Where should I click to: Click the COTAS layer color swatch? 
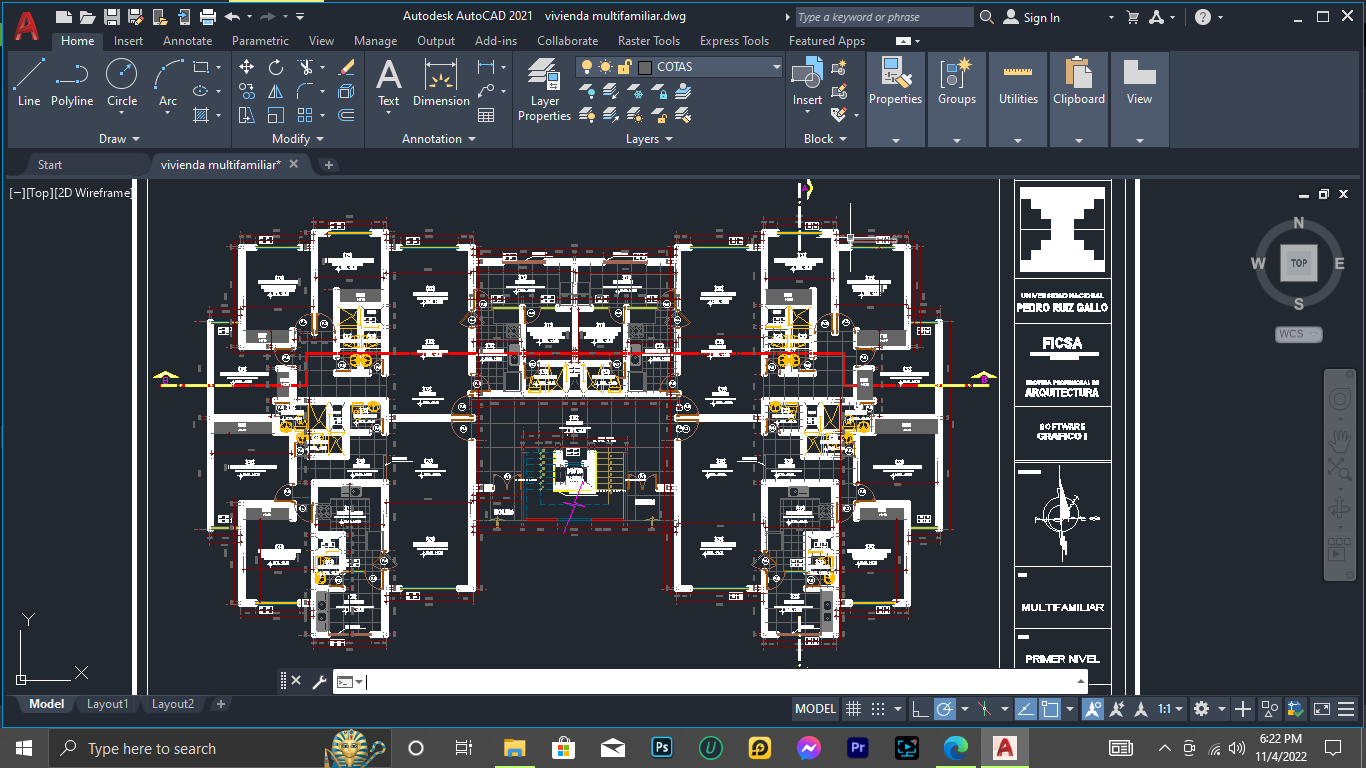(x=645, y=67)
